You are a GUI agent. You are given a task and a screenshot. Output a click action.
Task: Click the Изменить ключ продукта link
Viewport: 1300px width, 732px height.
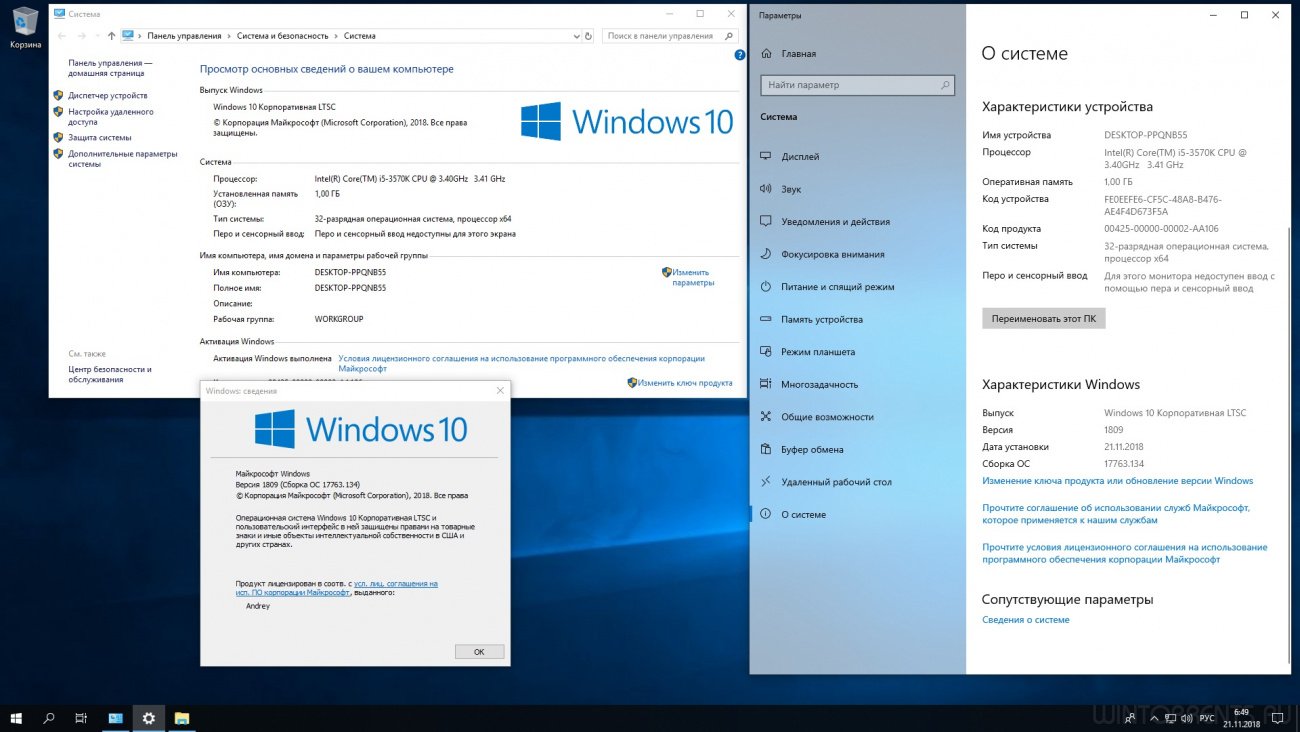(x=685, y=383)
